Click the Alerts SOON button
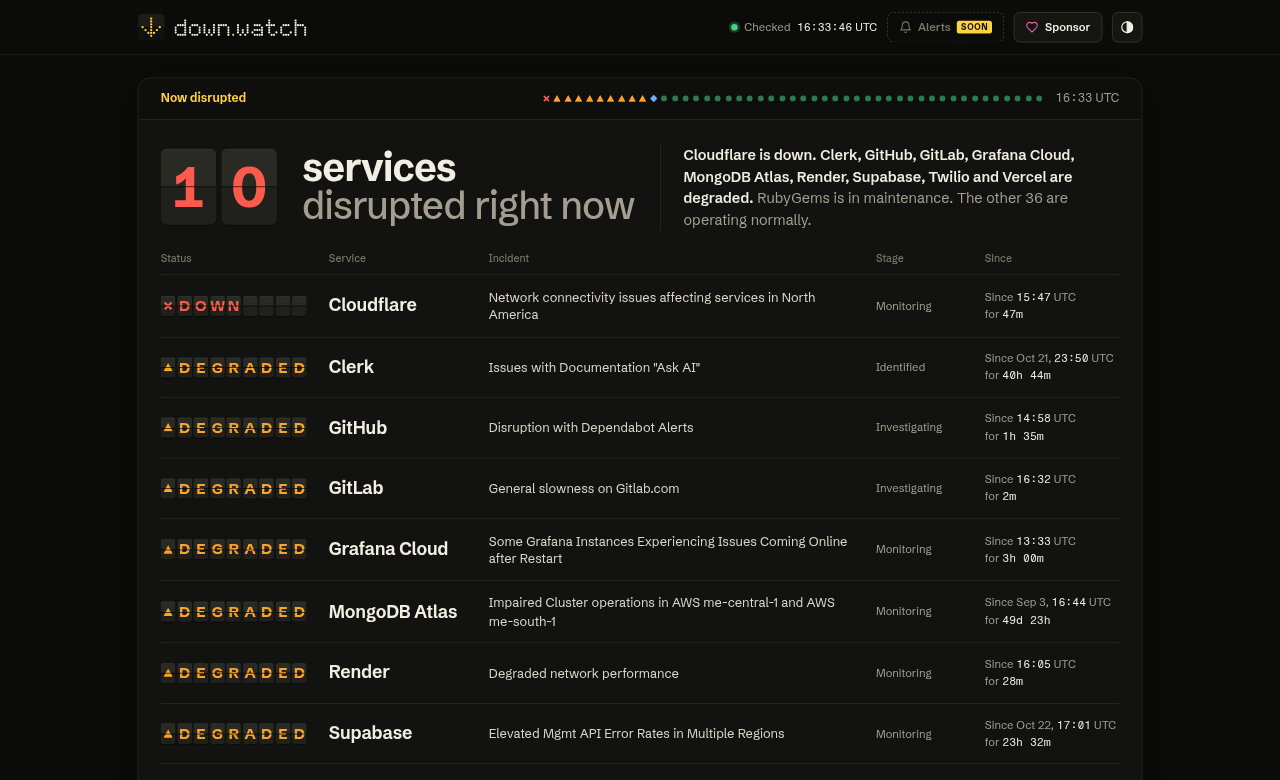This screenshot has width=1280, height=780. 945,27
